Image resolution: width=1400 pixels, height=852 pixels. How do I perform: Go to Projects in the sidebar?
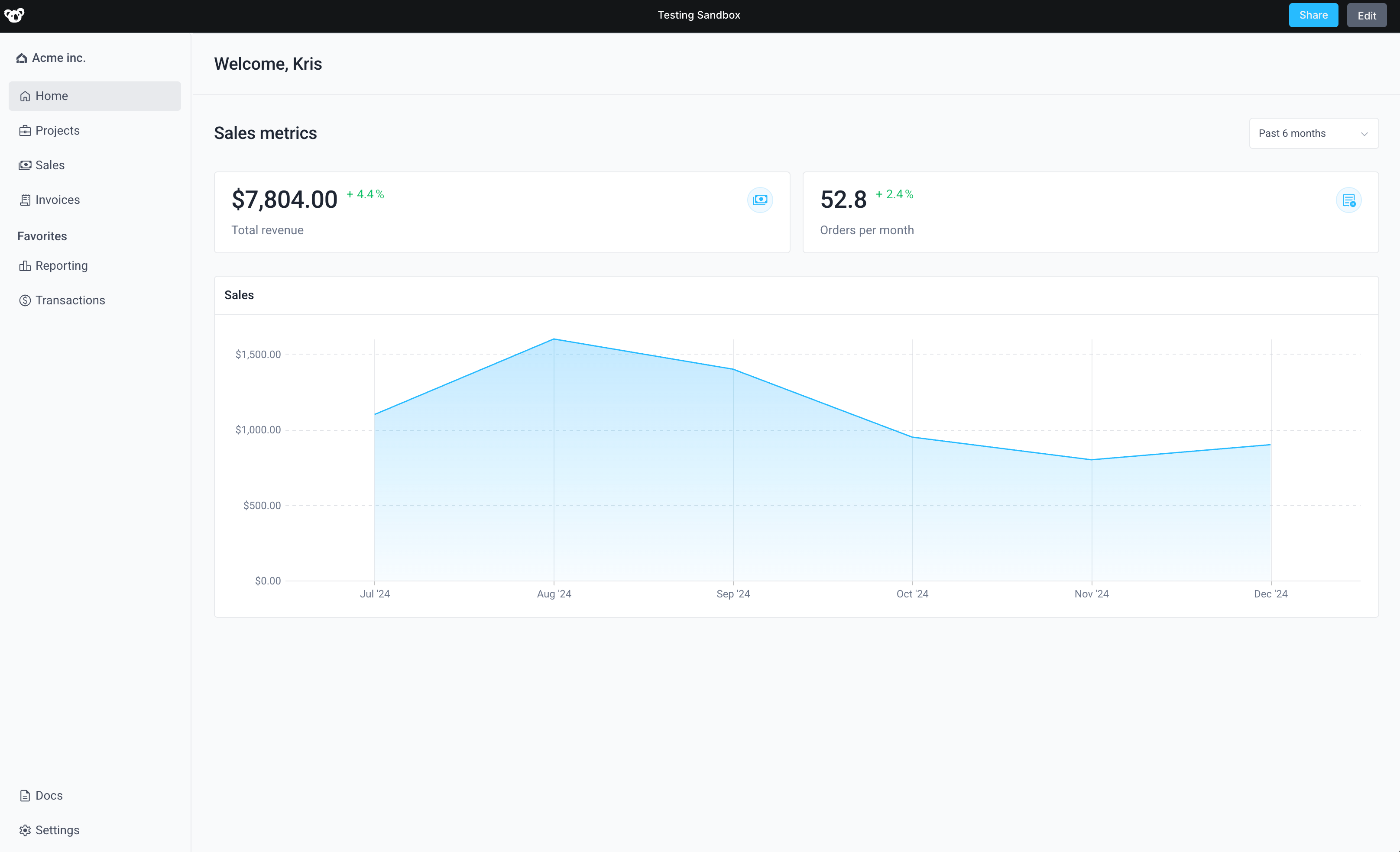pyautogui.click(x=57, y=131)
